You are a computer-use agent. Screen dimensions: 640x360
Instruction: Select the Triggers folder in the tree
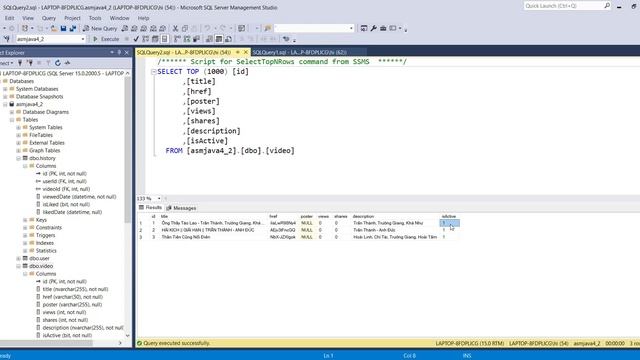(45, 236)
